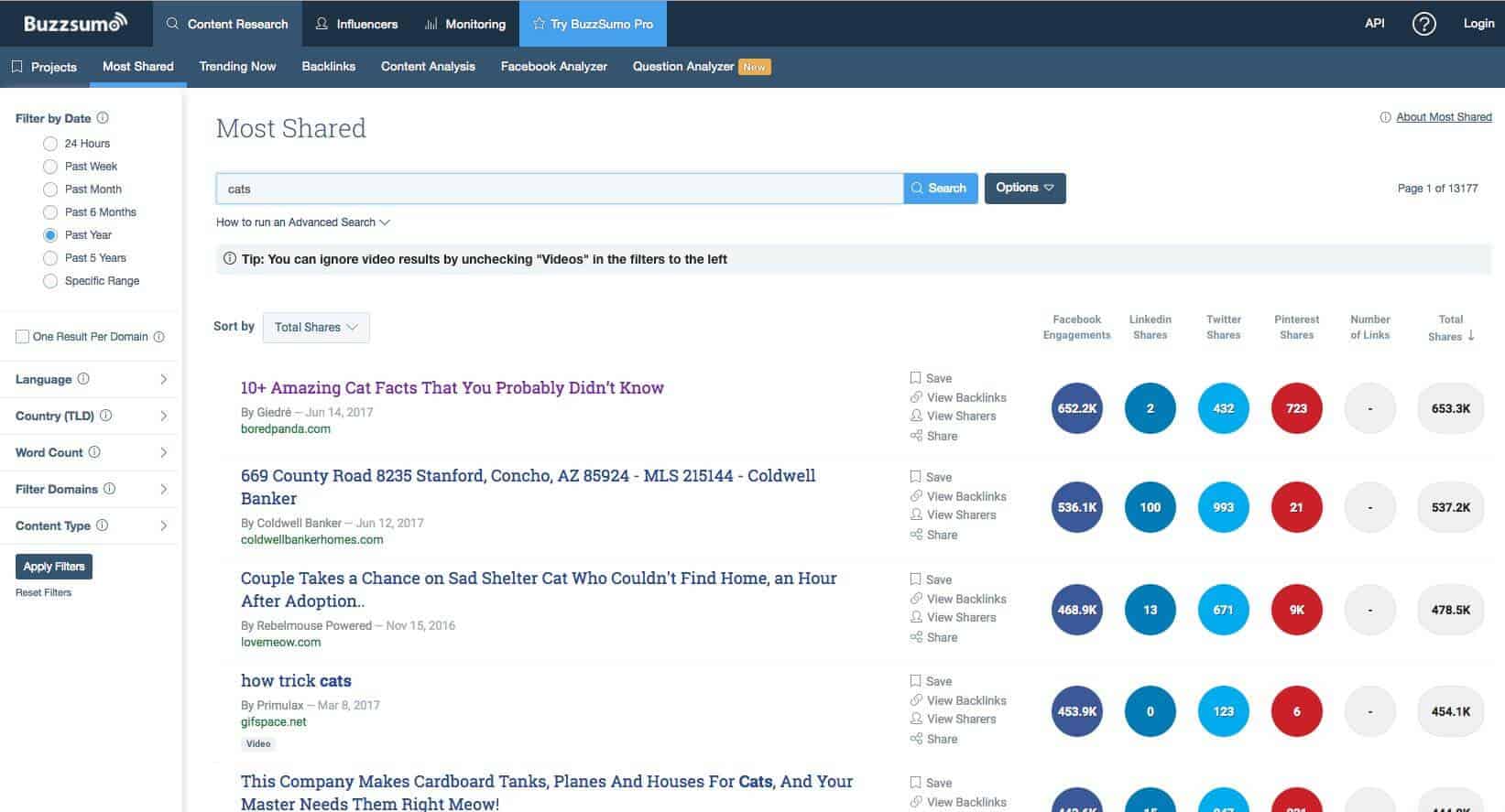Open the Sort by Total Shares dropdown
The height and width of the screenshot is (812, 1505).
[316, 328]
